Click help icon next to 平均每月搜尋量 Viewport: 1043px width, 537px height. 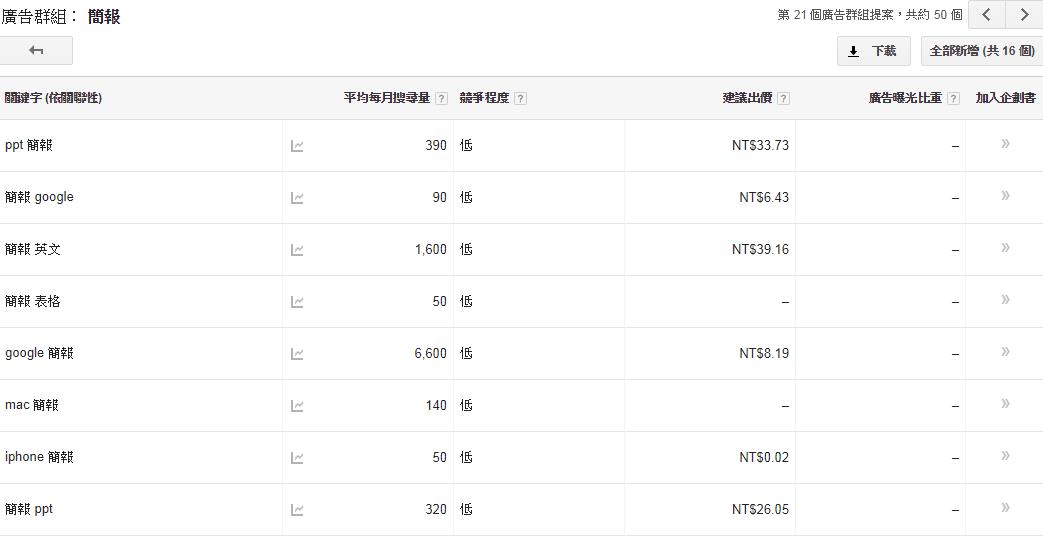[x=441, y=98]
